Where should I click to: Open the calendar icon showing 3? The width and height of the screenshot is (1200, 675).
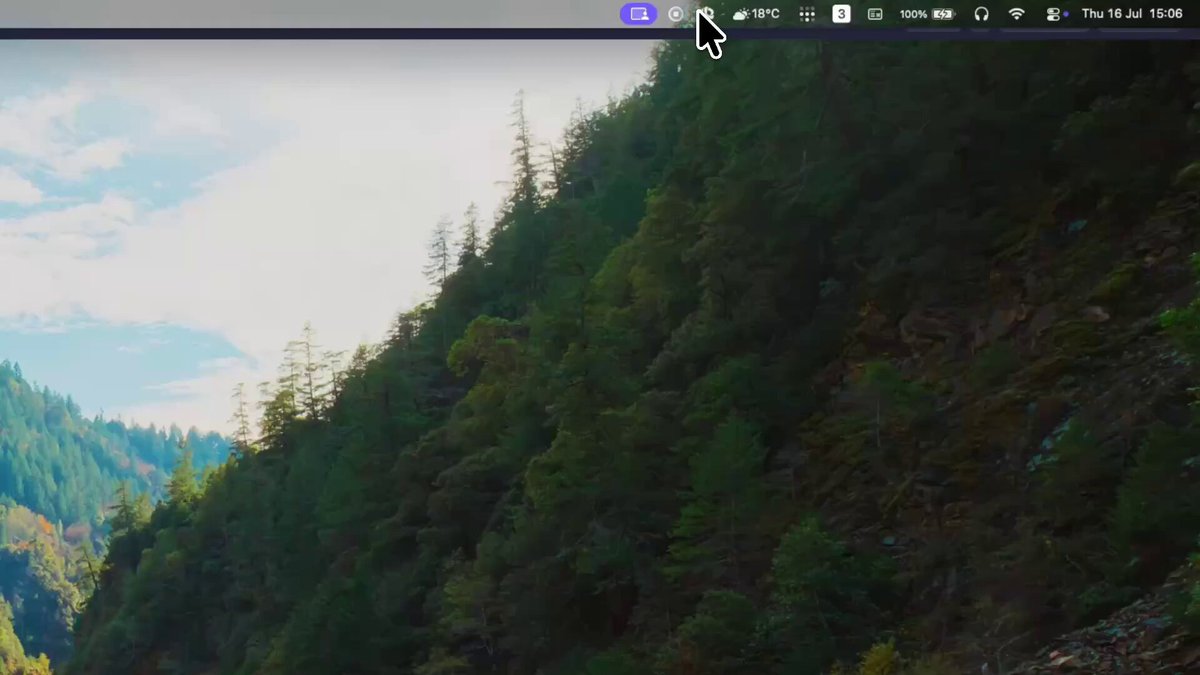(x=842, y=14)
